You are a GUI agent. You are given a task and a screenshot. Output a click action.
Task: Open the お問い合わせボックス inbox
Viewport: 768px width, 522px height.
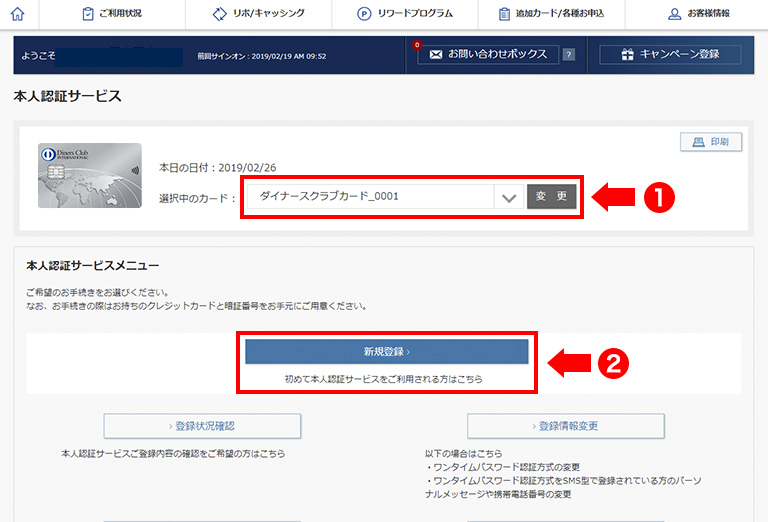tap(488, 54)
